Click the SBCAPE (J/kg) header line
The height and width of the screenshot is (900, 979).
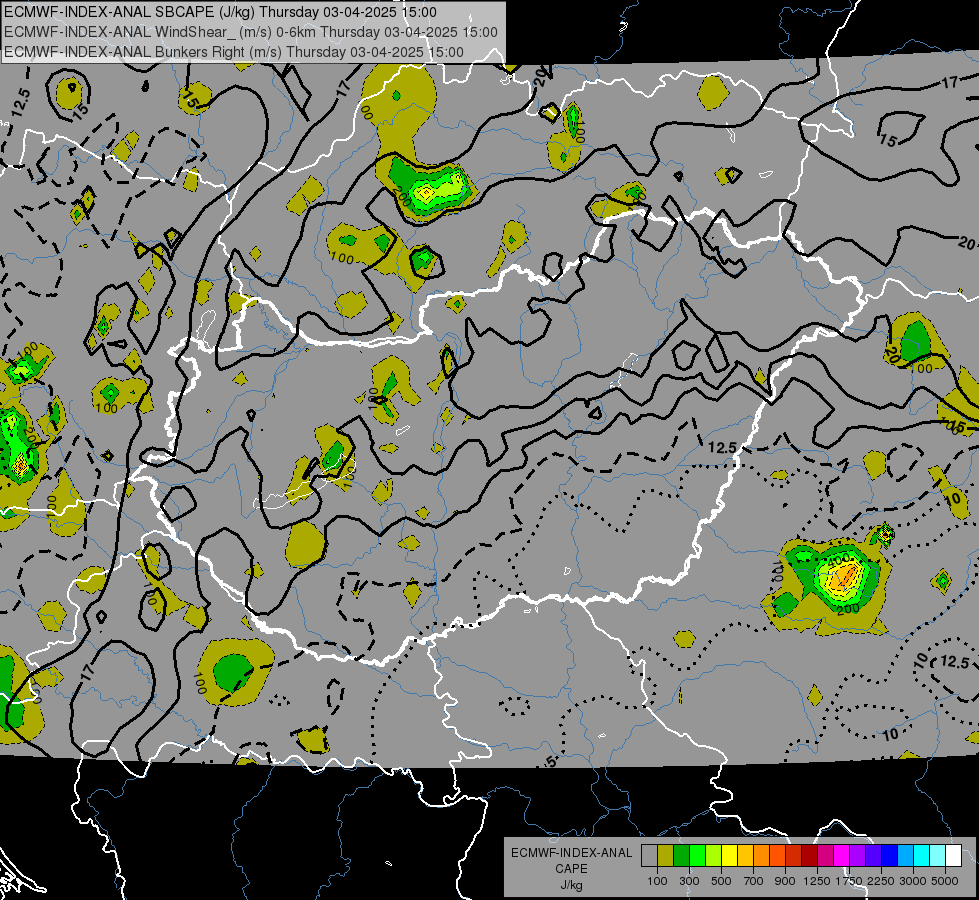coord(220,12)
